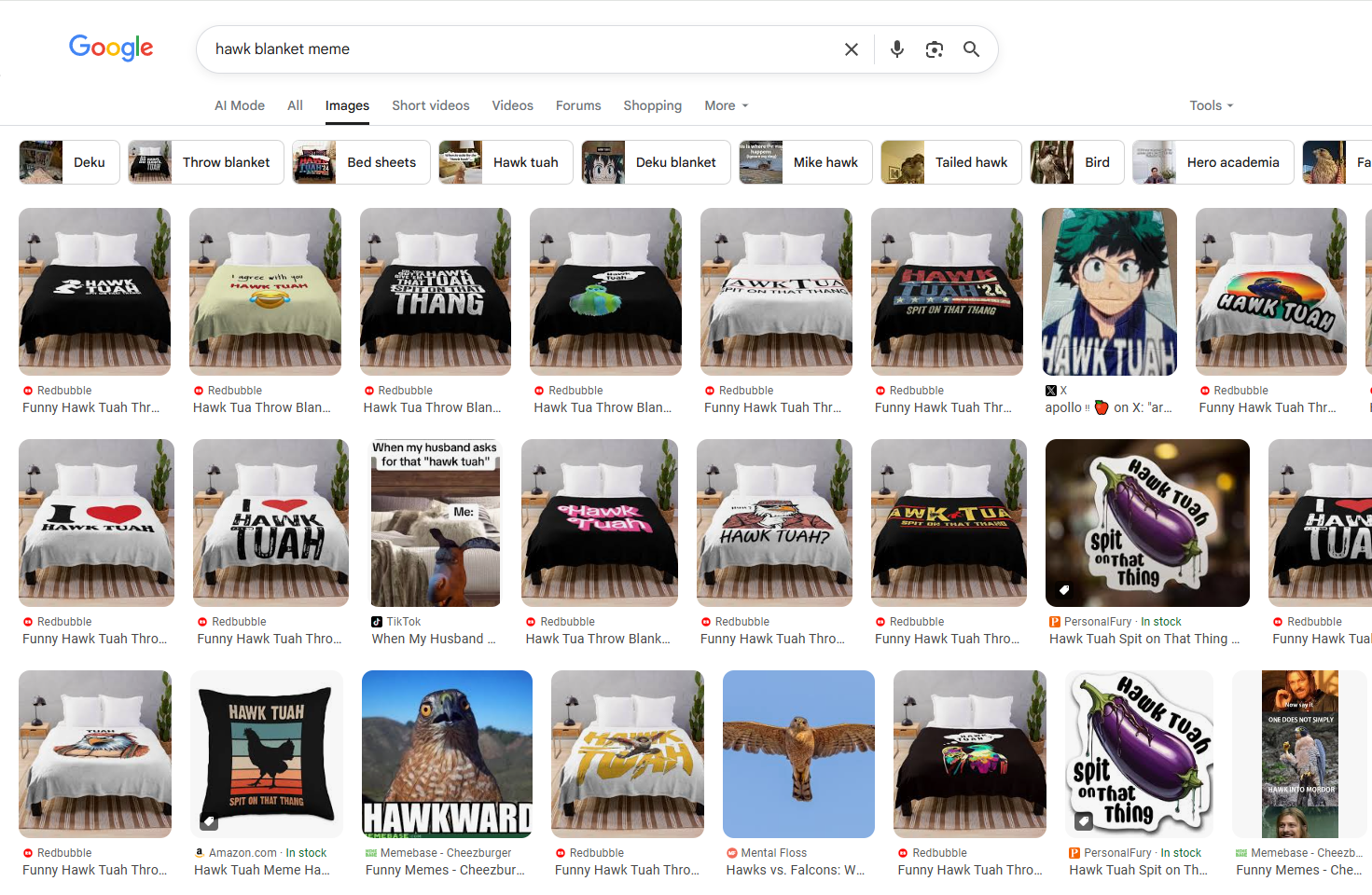Click product tag icon on dark eggplant image
The image size is (1372, 895).
click(x=1064, y=590)
